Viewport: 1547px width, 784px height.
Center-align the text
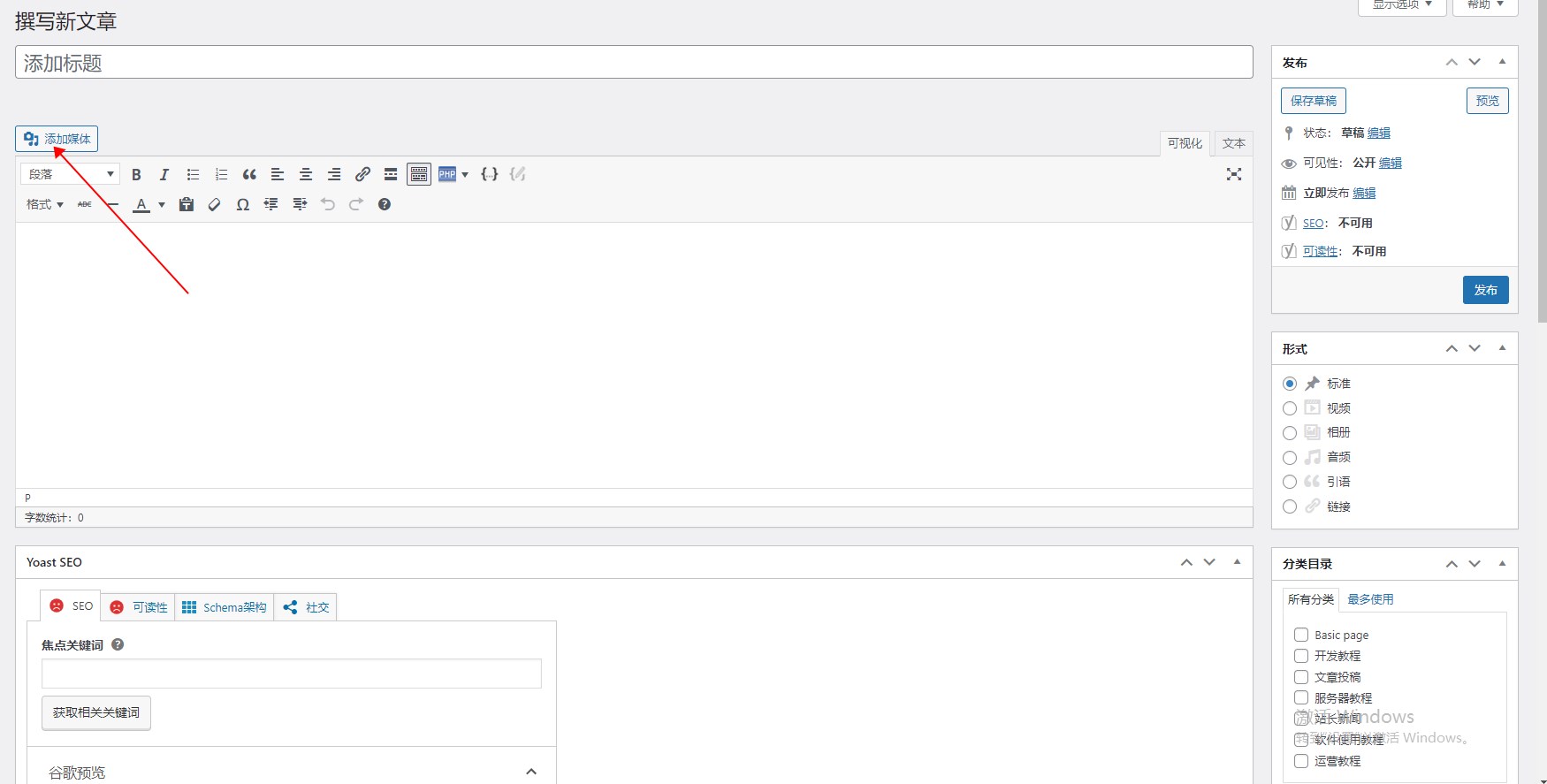click(x=306, y=174)
